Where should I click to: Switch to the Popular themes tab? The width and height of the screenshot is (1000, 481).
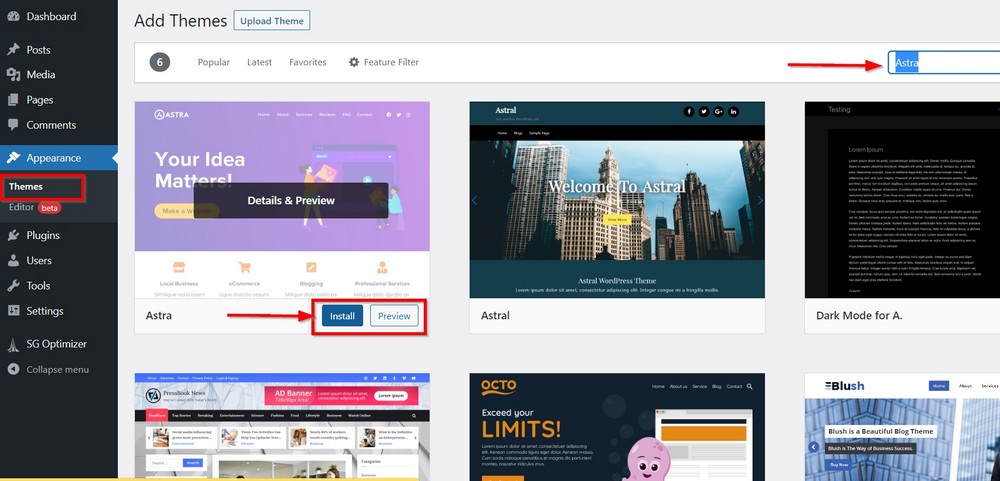click(x=213, y=62)
